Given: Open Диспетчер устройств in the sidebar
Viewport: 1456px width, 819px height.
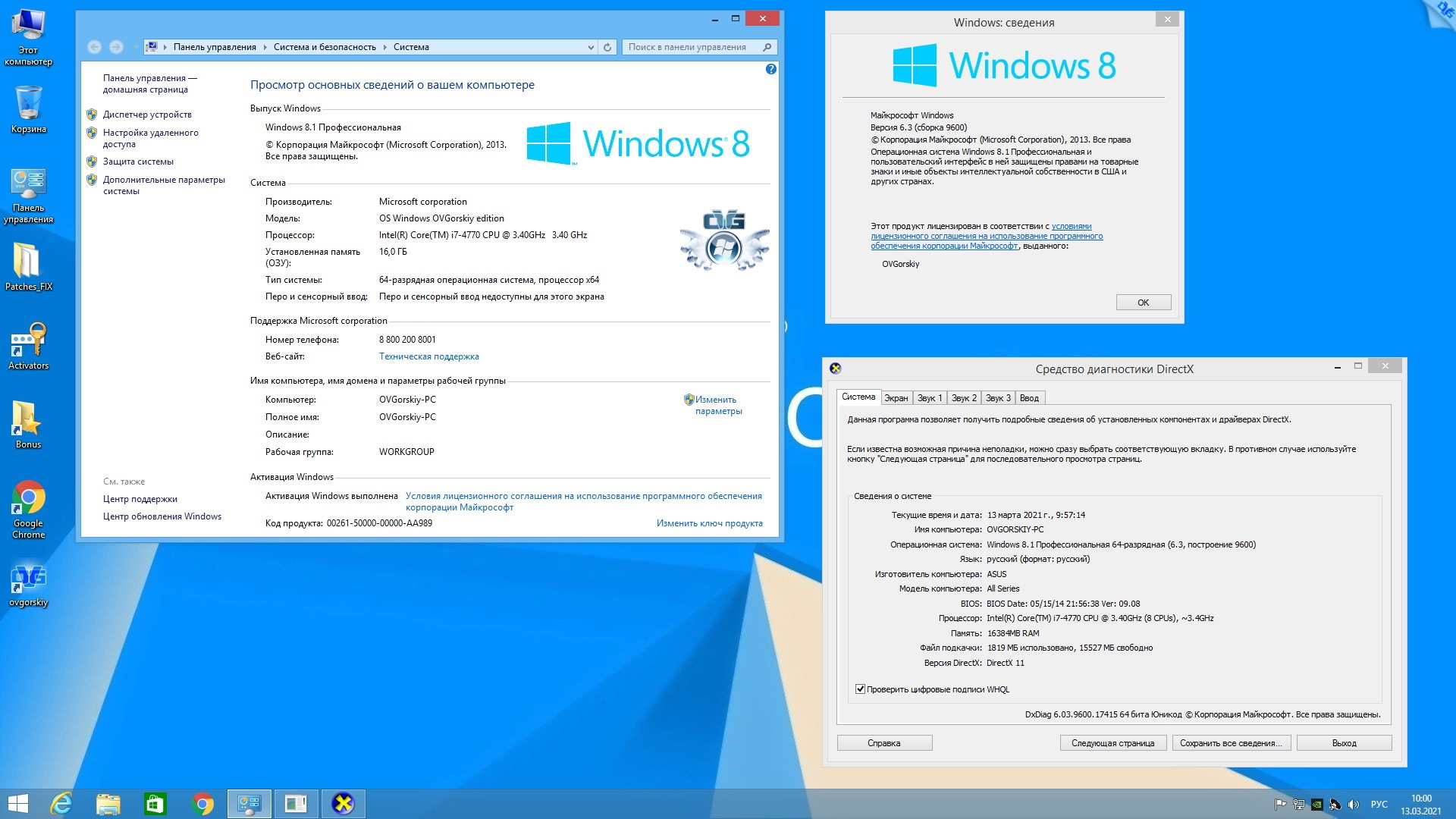Looking at the screenshot, I should point(147,115).
